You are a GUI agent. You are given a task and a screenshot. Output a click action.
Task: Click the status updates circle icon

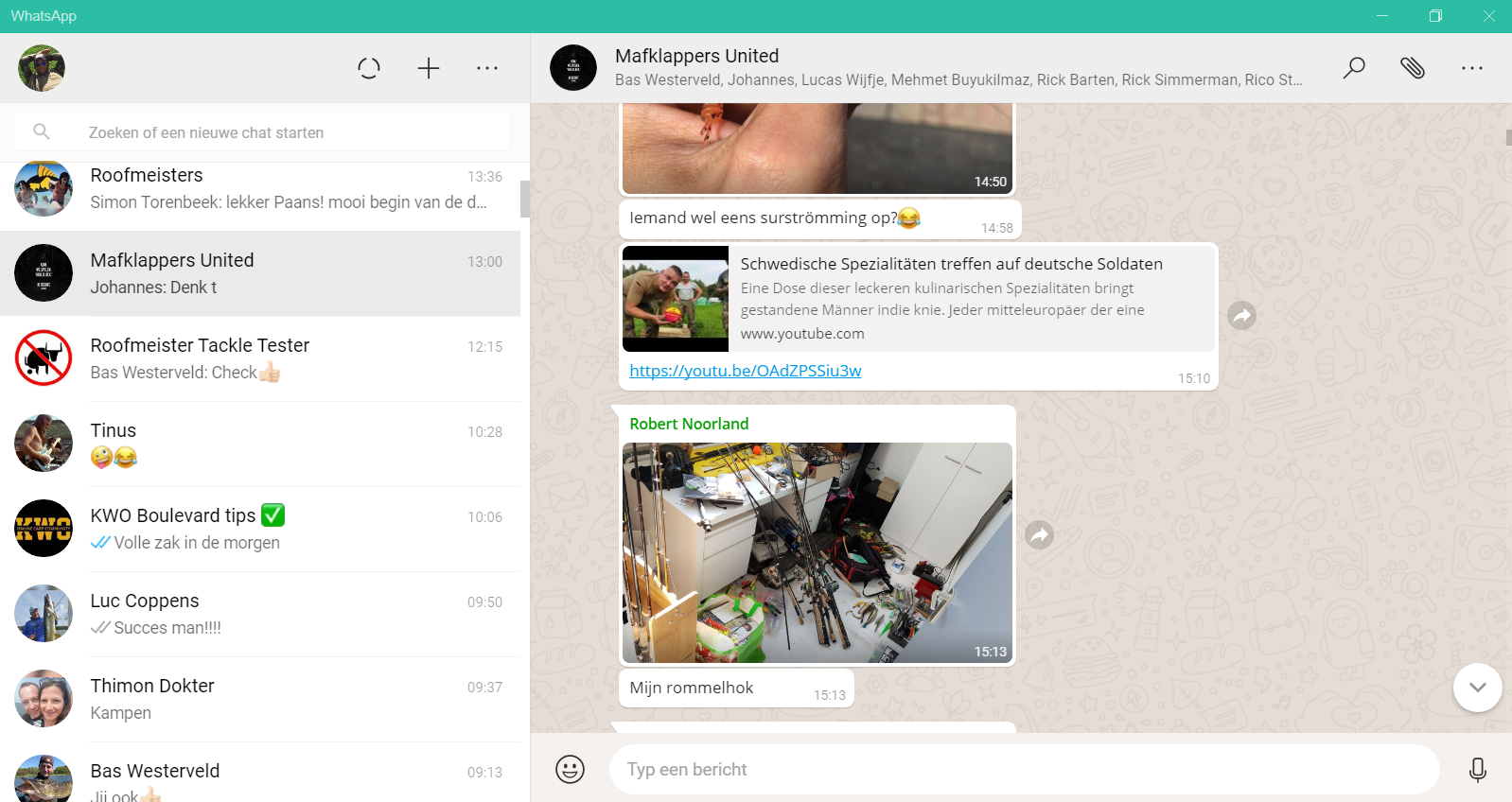(369, 68)
